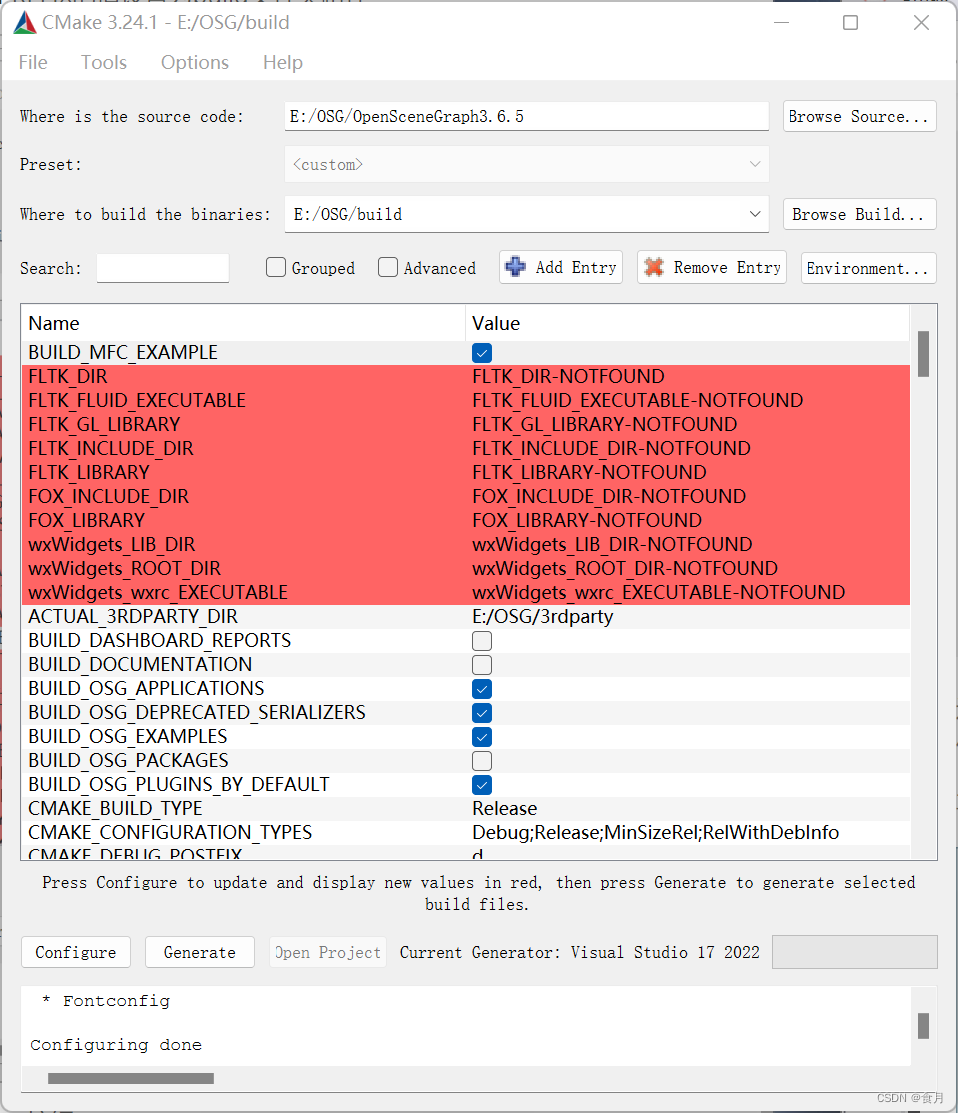958x1113 pixels.
Task: Uncheck BUILD_MFC_EXAMPLE checkbox
Action: [x=482, y=353]
